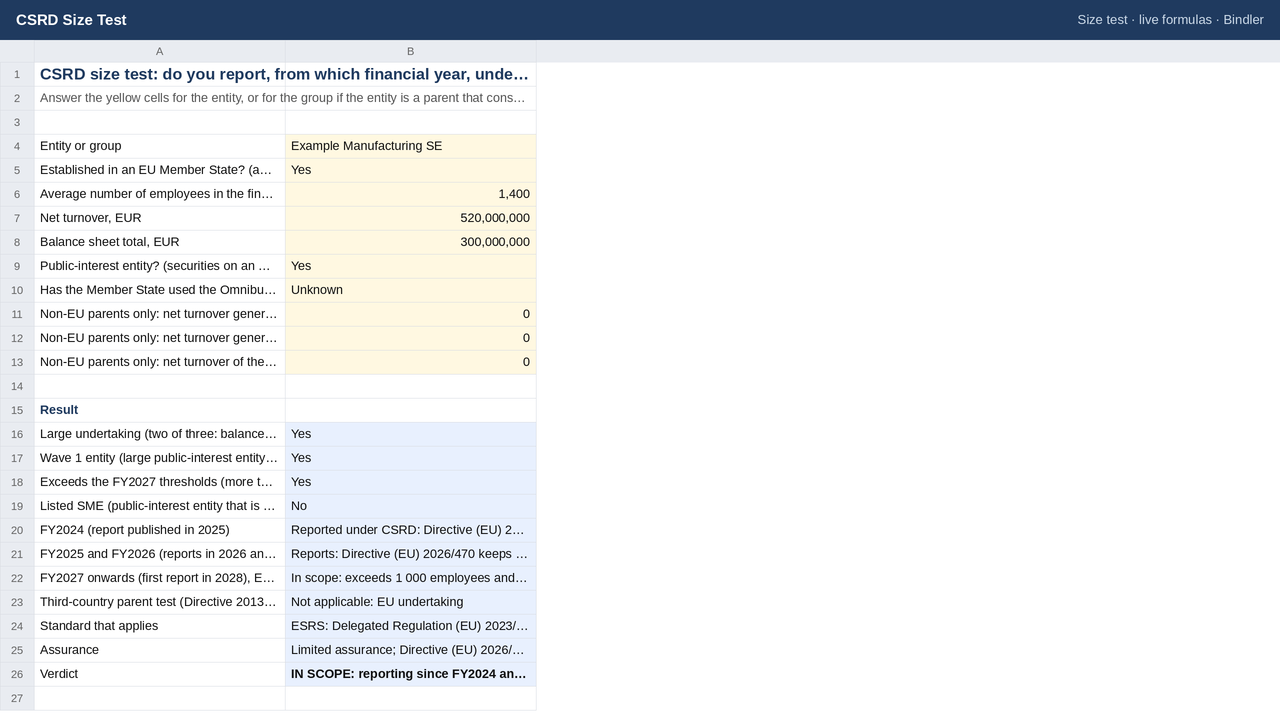This screenshot has height=720, width=1280.
Task: Select the 'Reported under CSRD: Directive' result cell
Action: point(411,530)
